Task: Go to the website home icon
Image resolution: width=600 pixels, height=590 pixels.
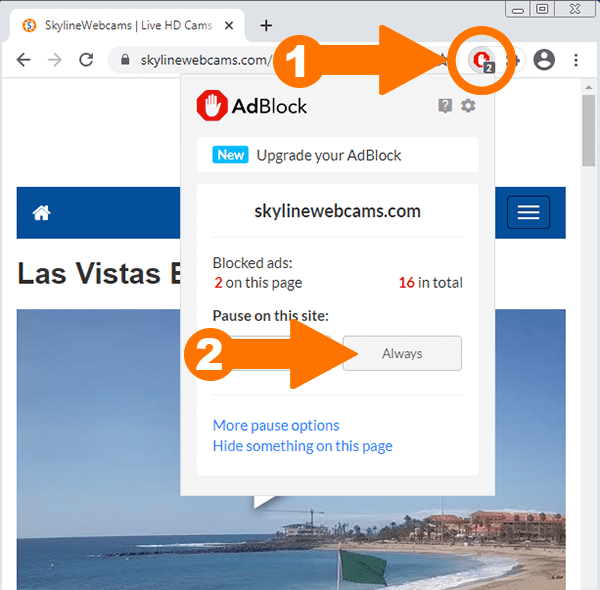Action: 41,212
